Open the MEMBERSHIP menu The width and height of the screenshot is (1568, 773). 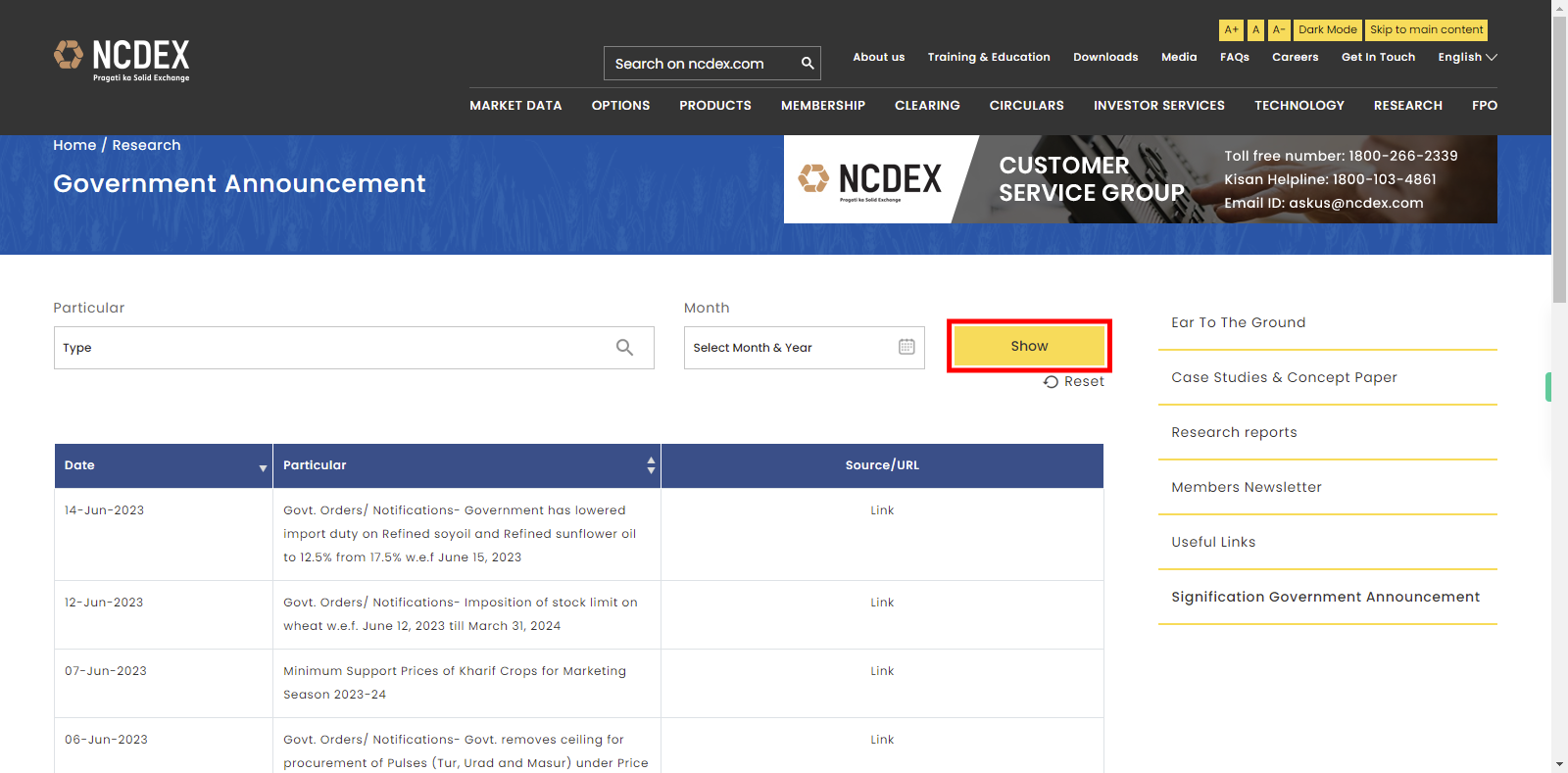click(823, 105)
